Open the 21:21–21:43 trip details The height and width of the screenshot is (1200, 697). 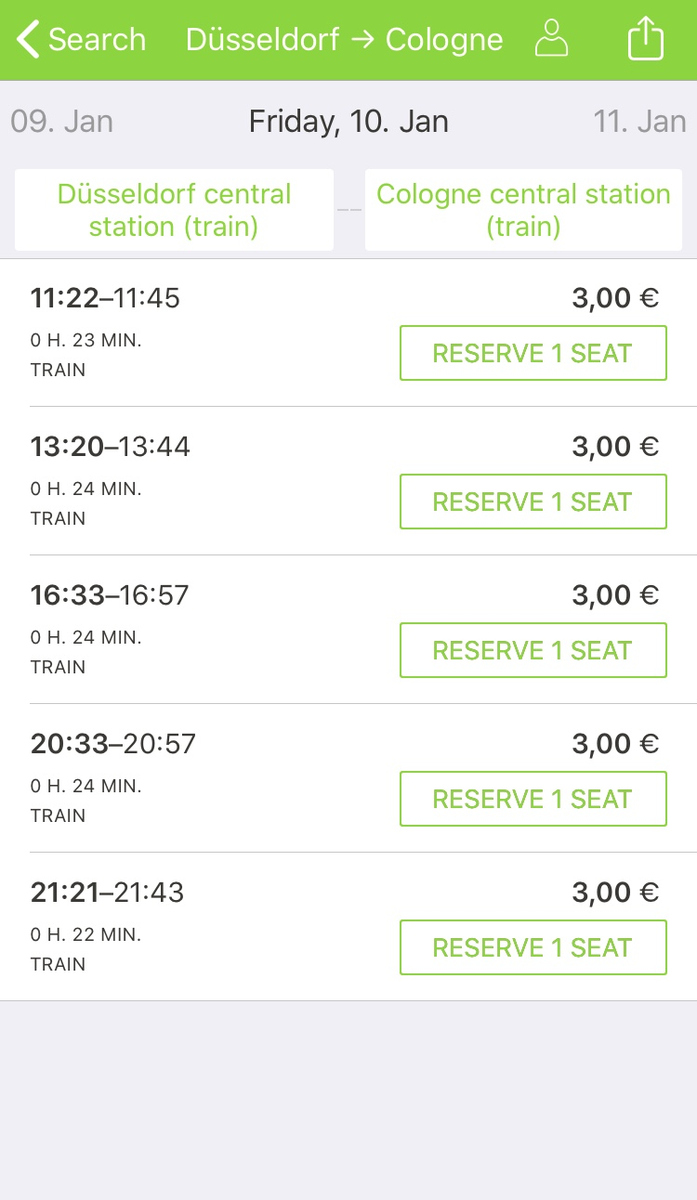pos(348,927)
